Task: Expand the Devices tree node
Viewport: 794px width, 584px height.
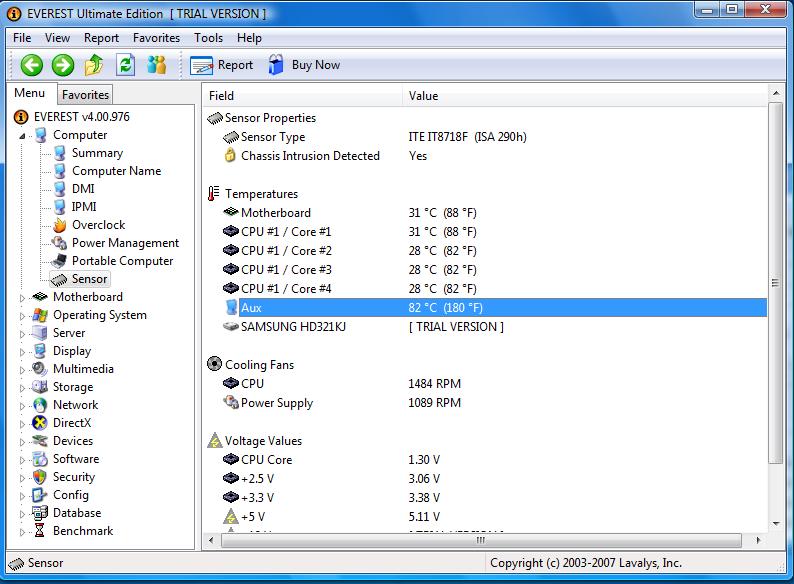Action: (x=22, y=442)
